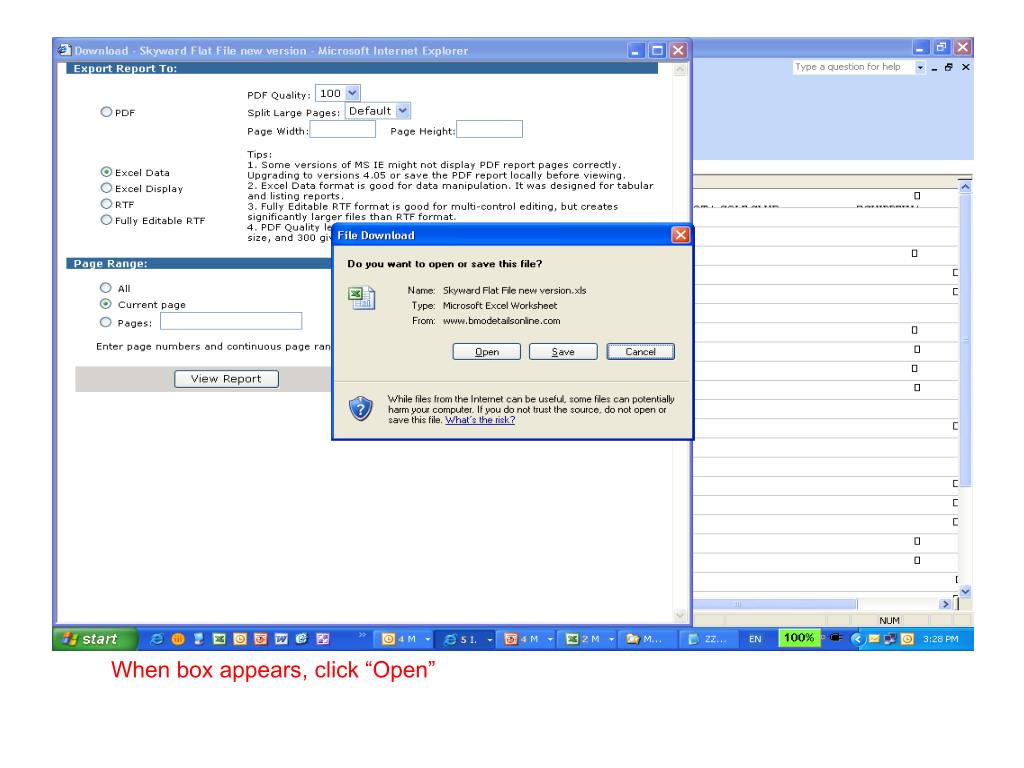Click the Pages range input field
Viewport: 1024px width, 768px height.
pyautogui.click(x=231, y=321)
